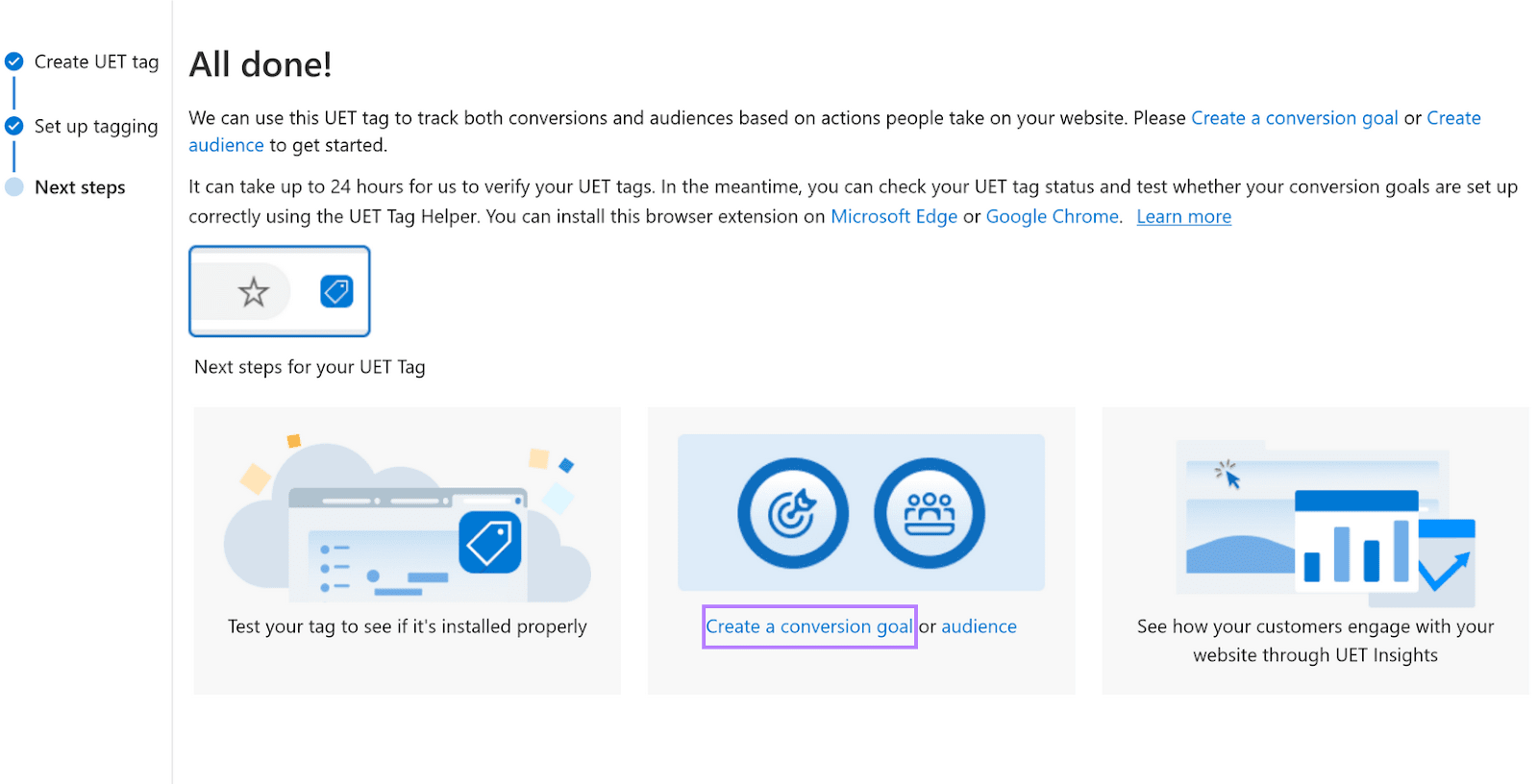Viewport: 1538px width, 784px height.
Task: Click the Create UET tag checkmark icon
Action: [x=14, y=61]
